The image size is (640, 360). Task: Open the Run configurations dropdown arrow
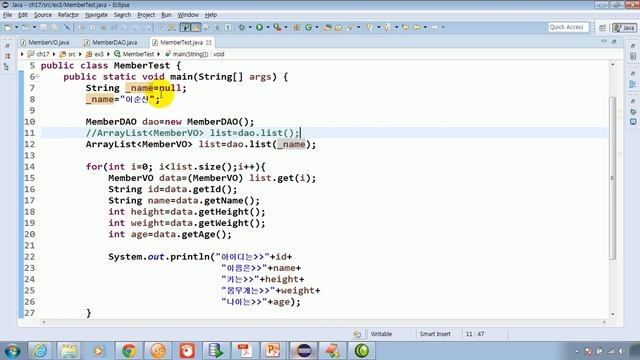(268, 27)
